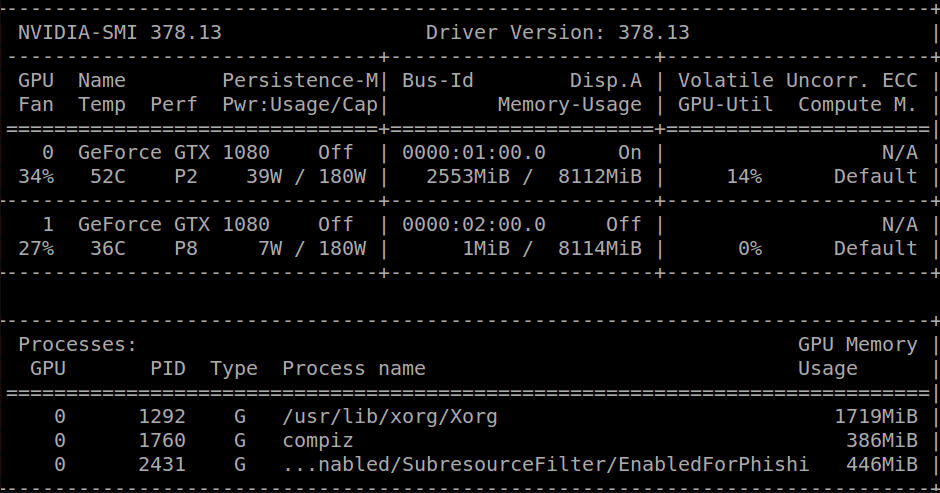
Task: Select bus id 0000:02:00.0
Action: click(x=474, y=224)
